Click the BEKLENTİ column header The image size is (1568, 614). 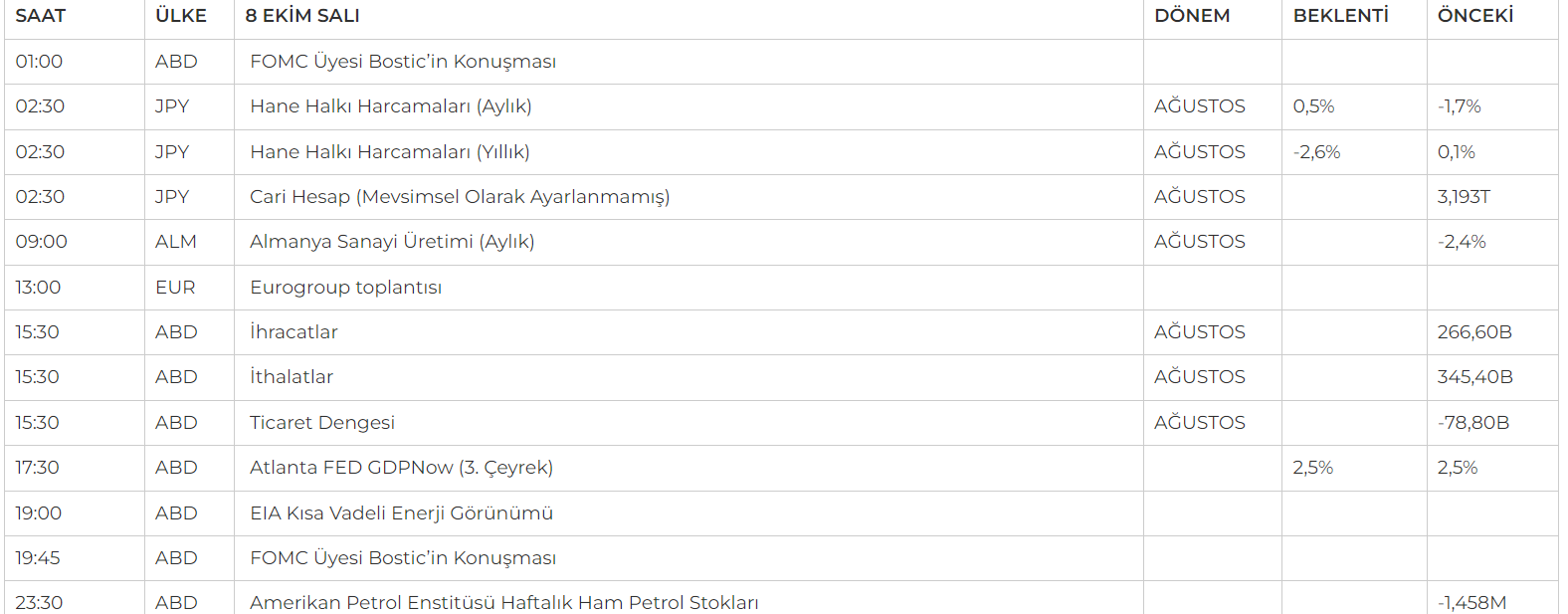click(x=1340, y=16)
